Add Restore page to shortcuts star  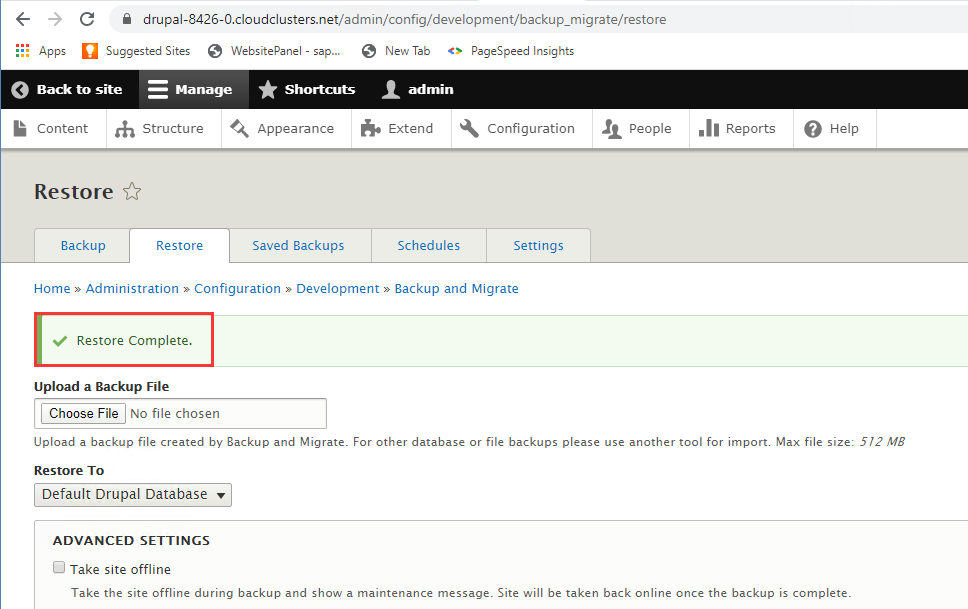(132, 192)
